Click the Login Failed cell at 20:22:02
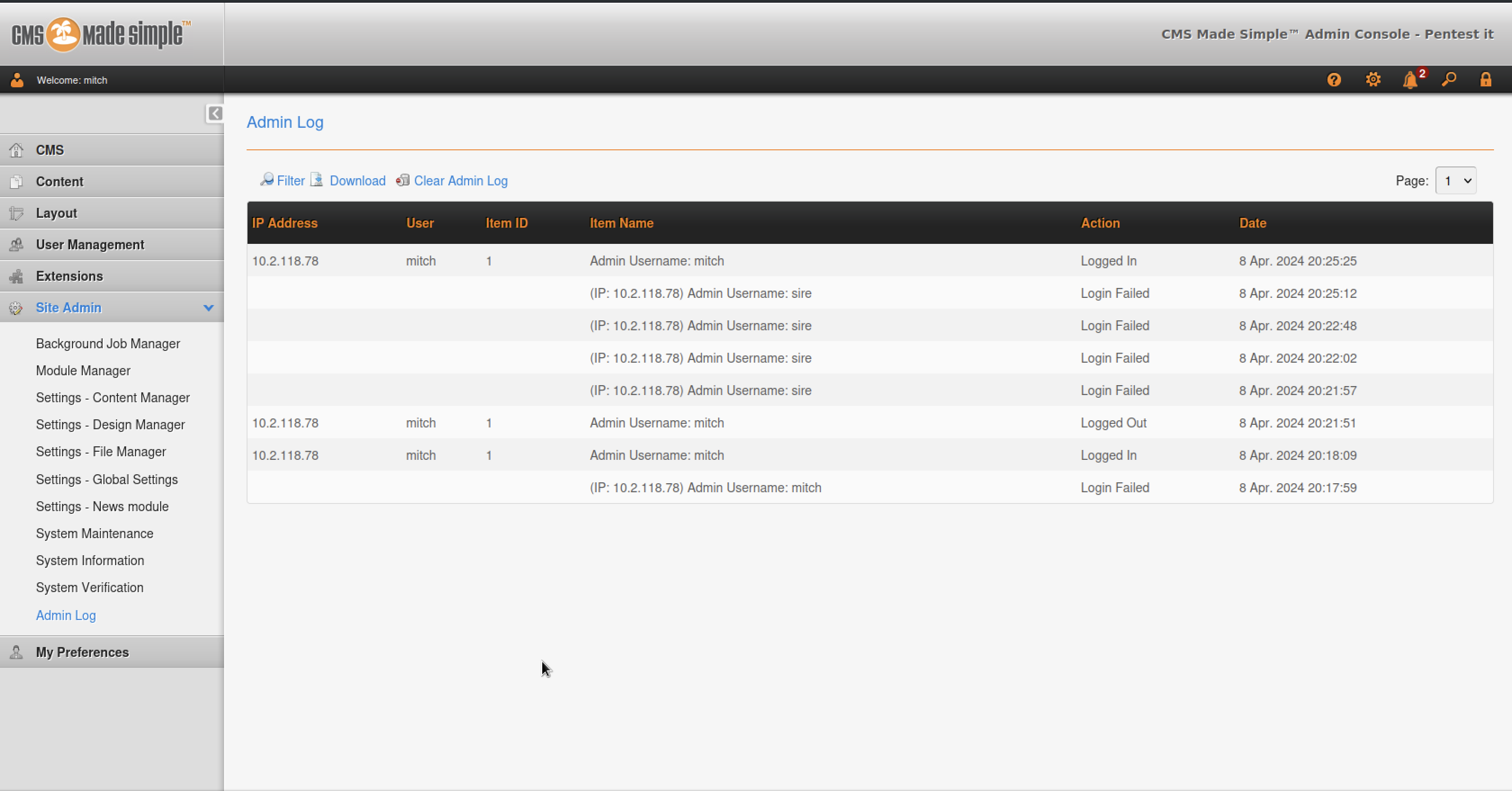 1115,359
